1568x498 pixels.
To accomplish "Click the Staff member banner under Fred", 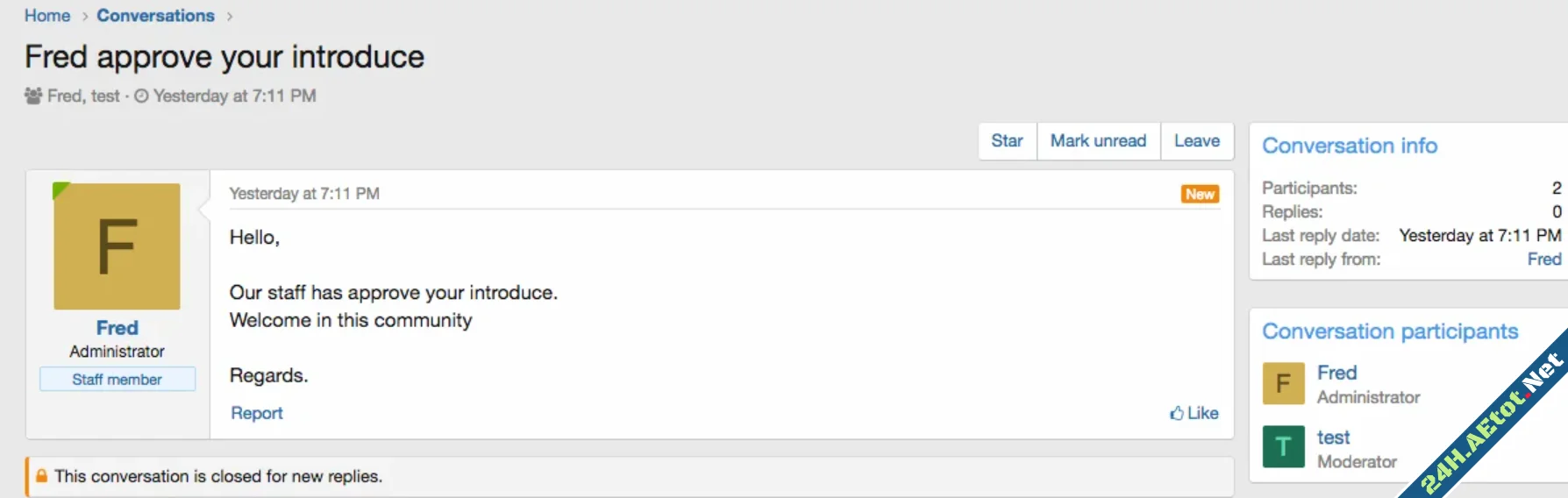I will click(117, 380).
